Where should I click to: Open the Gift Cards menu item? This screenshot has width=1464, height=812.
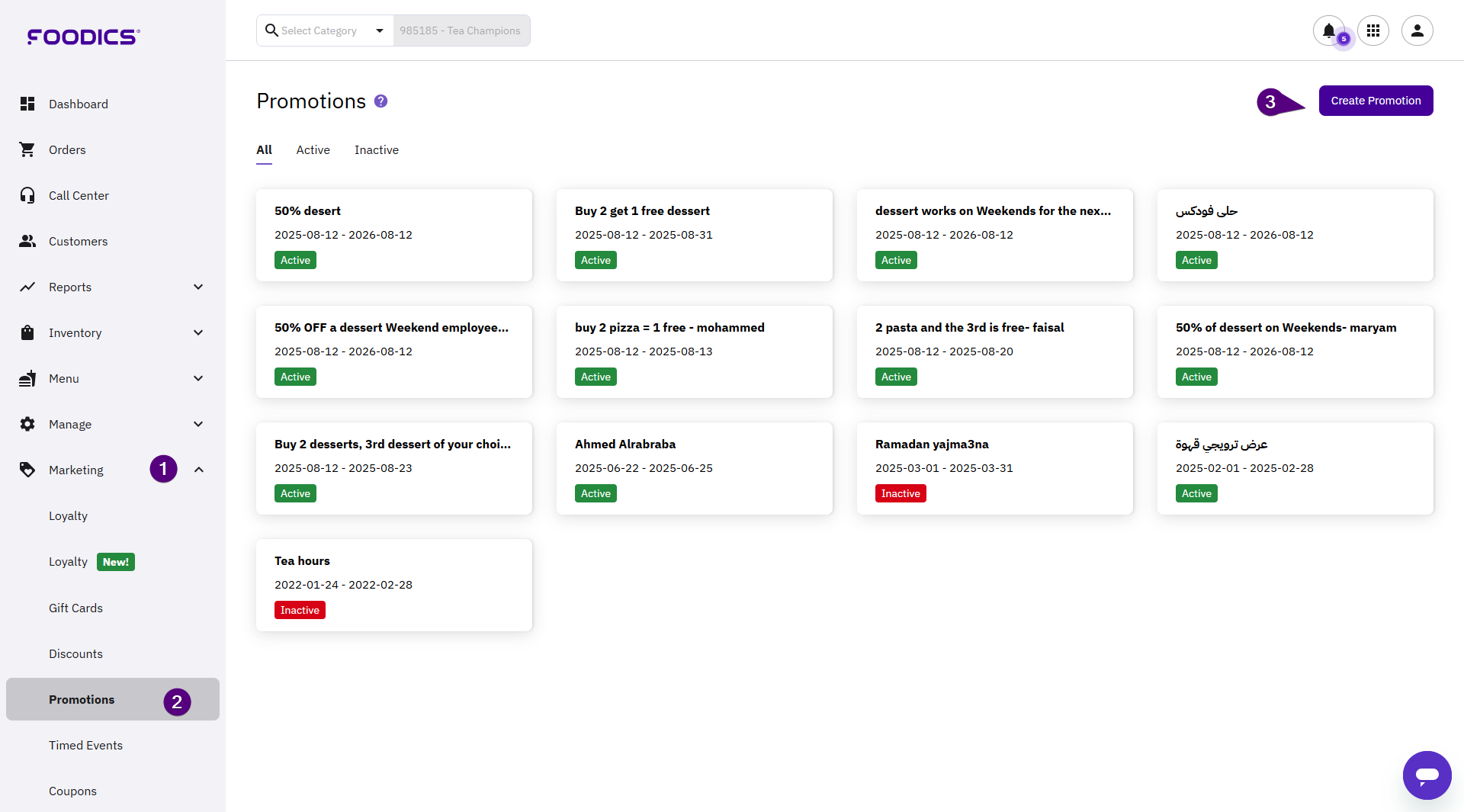point(75,608)
